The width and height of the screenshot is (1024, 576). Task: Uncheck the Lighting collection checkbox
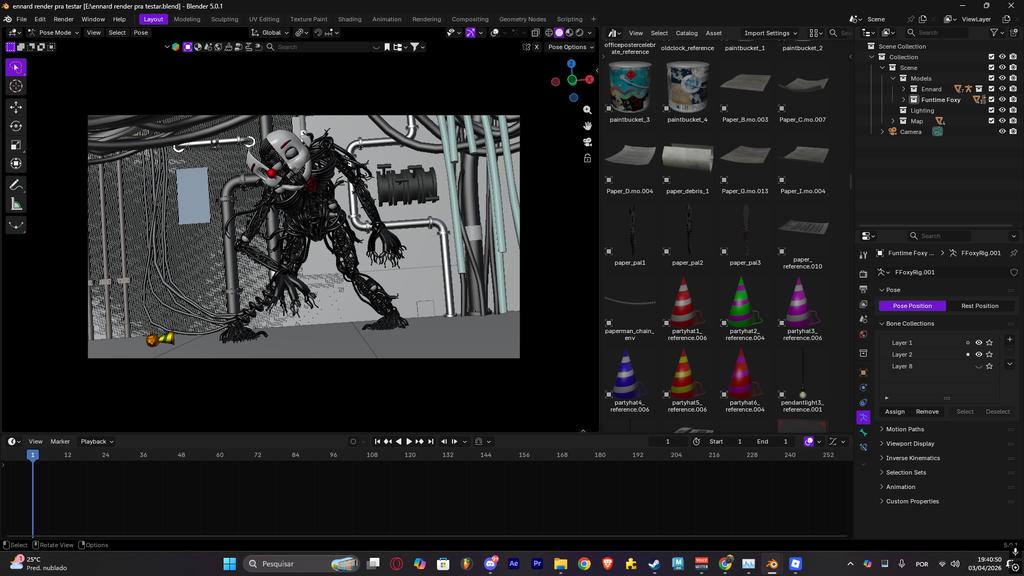(991, 110)
